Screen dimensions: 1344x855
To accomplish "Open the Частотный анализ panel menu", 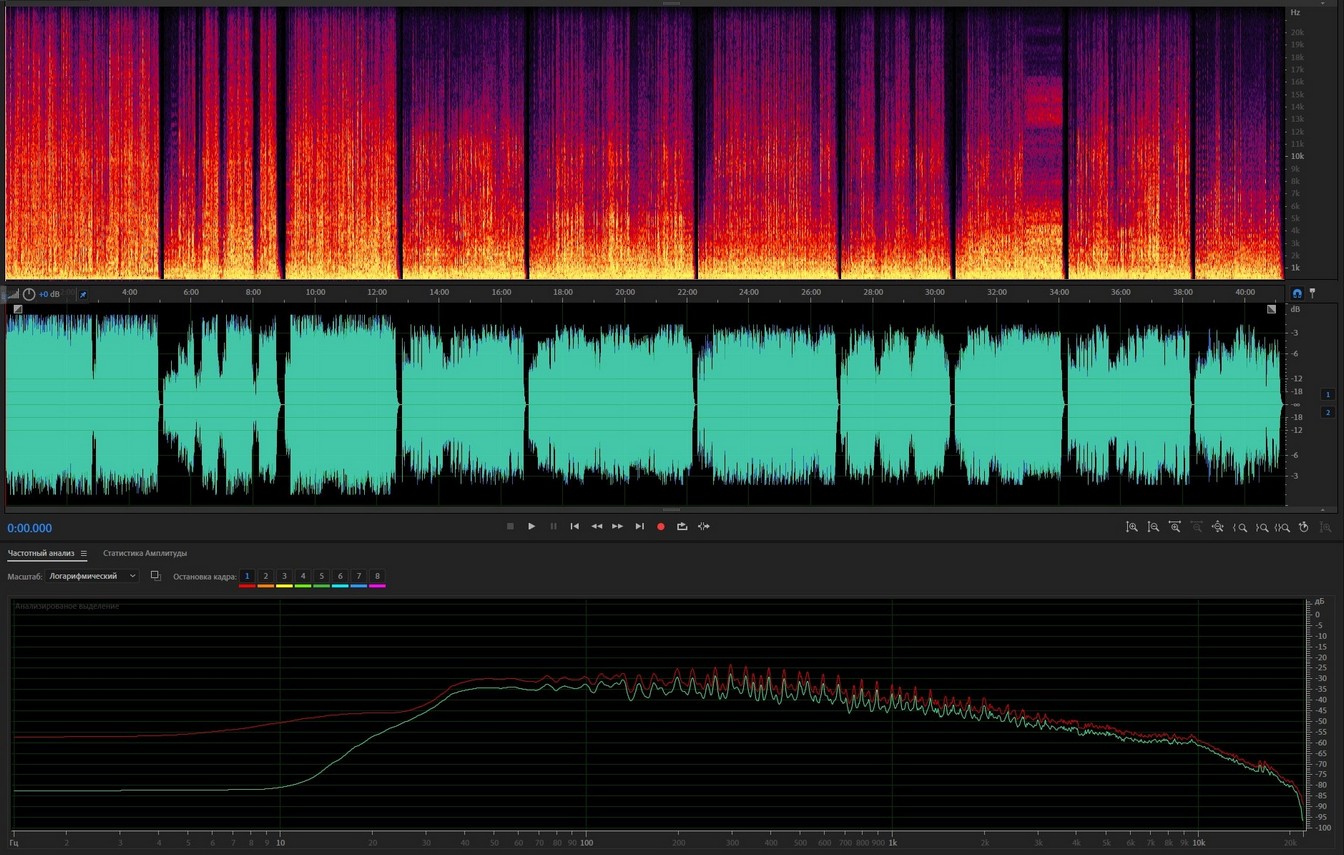I will (84, 553).
